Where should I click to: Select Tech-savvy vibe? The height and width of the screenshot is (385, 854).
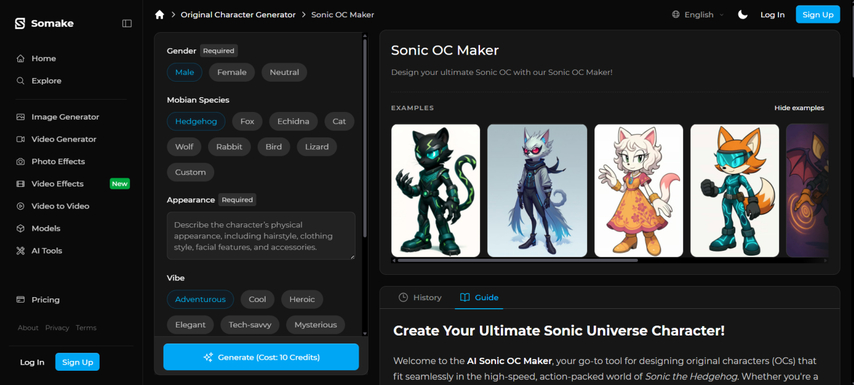[x=250, y=325]
